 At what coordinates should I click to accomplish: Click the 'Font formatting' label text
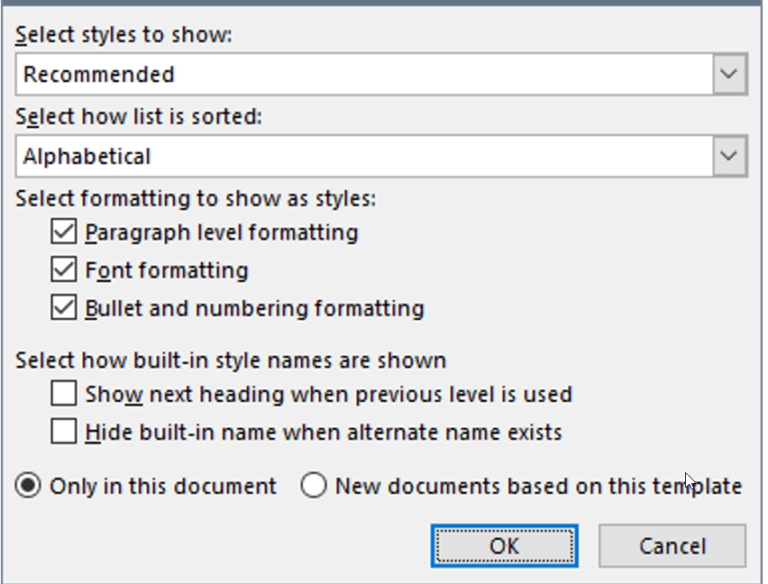pos(167,270)
